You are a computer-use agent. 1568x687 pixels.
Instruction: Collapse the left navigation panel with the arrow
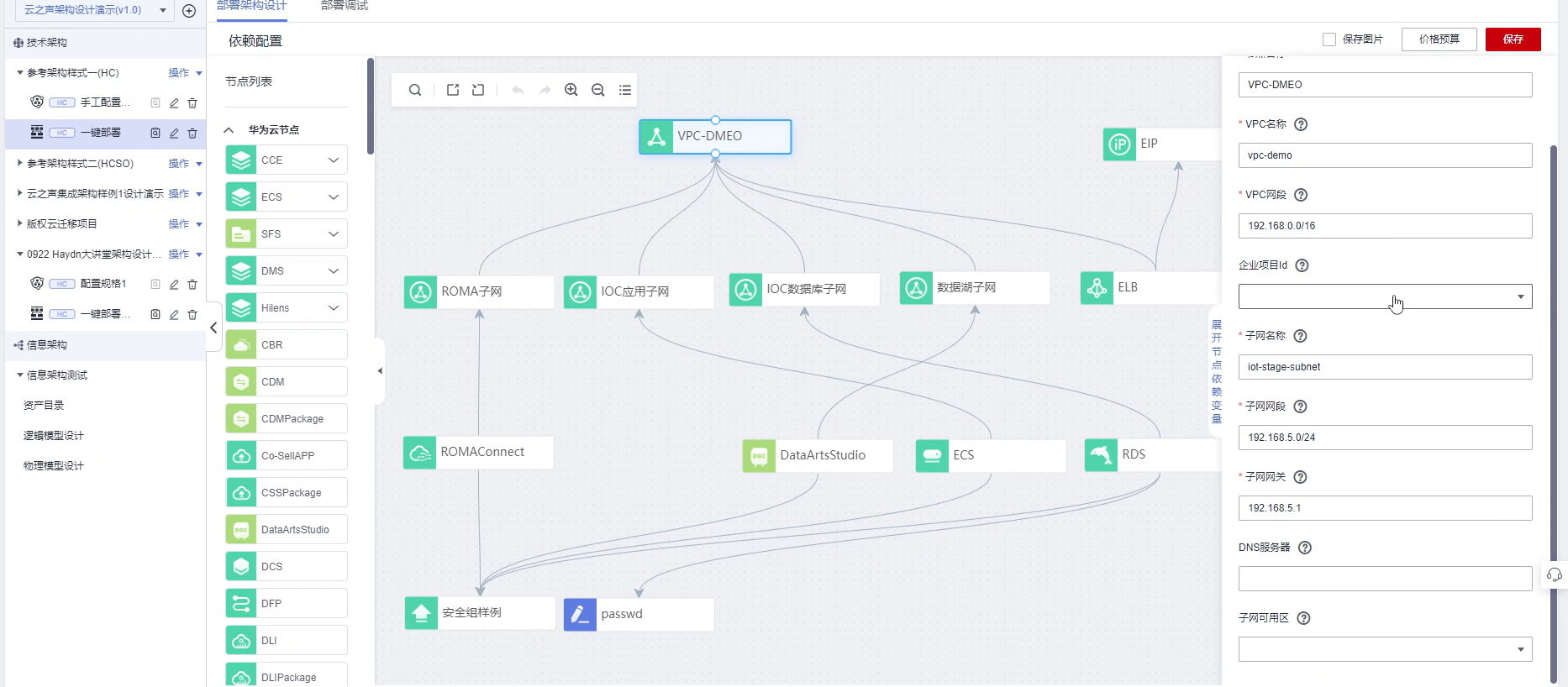click(x=213, y=328)
